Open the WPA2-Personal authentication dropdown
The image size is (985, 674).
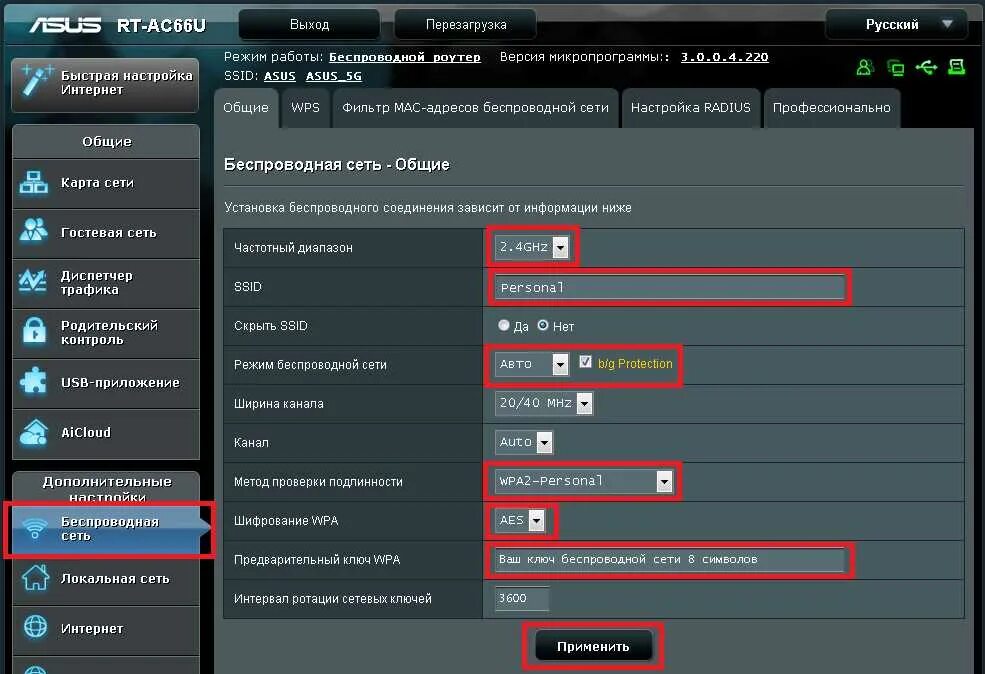(x=584, y=481)
